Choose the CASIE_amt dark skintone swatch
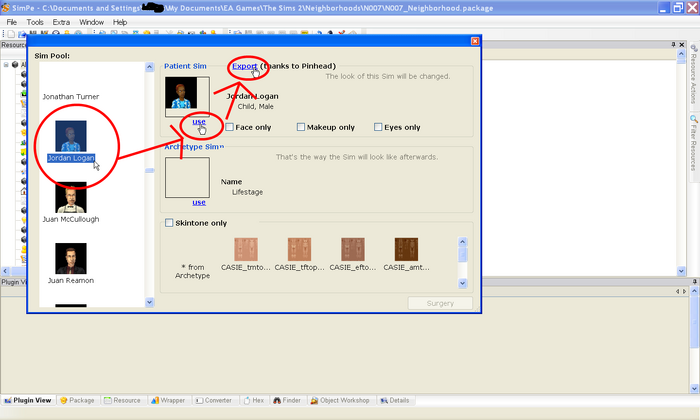The image size is (700, 420). tap(406, 249)
